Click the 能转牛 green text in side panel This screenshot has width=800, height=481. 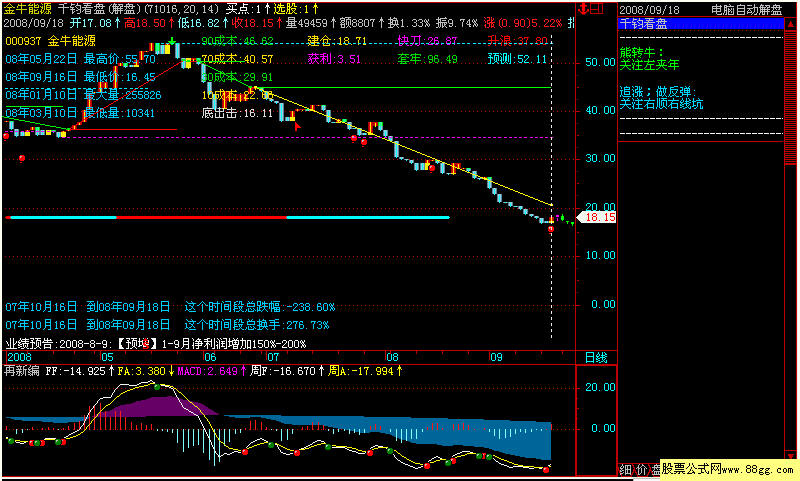coord(641,52)
